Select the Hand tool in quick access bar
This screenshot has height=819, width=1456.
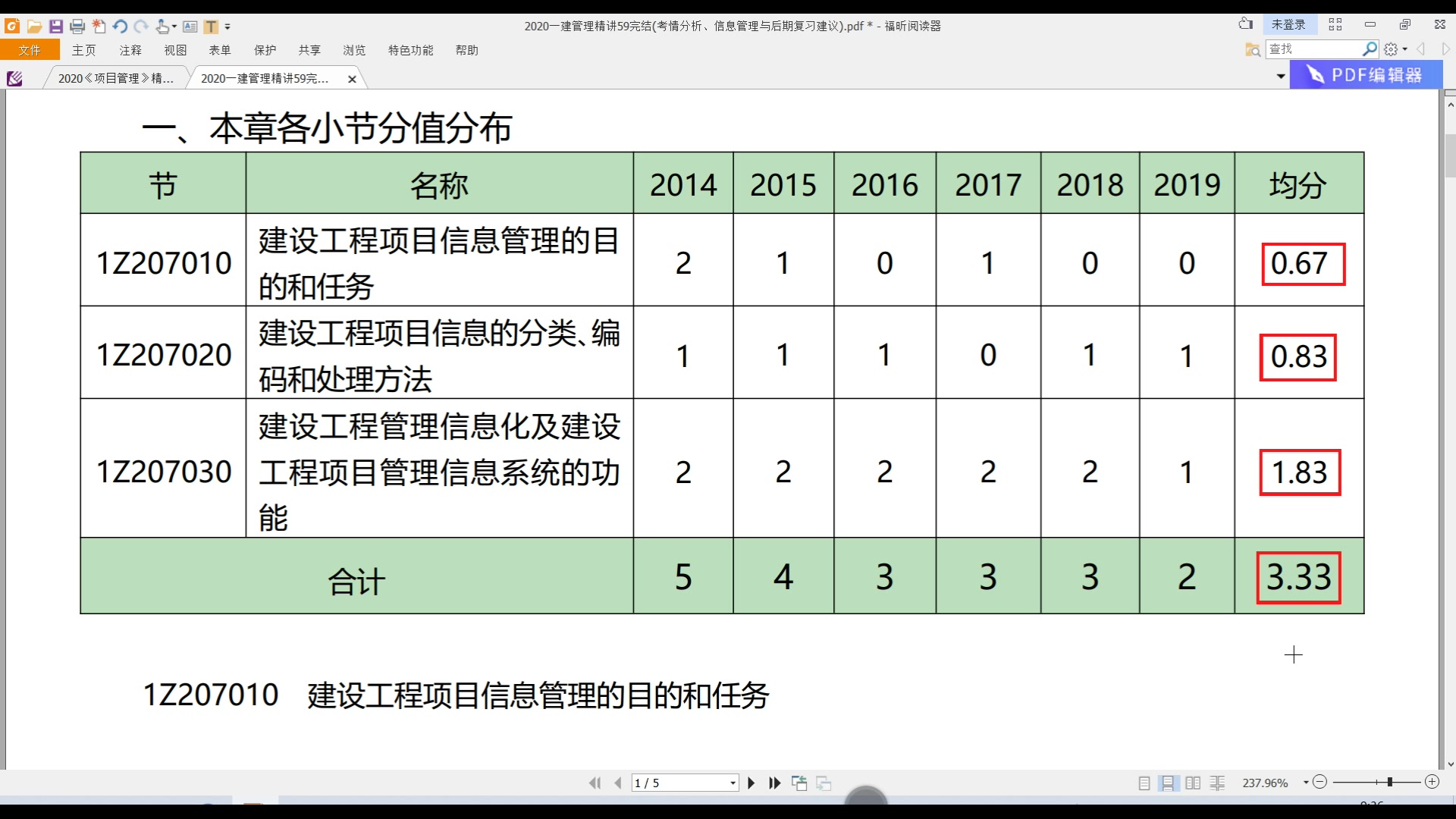tap(162, 27)
